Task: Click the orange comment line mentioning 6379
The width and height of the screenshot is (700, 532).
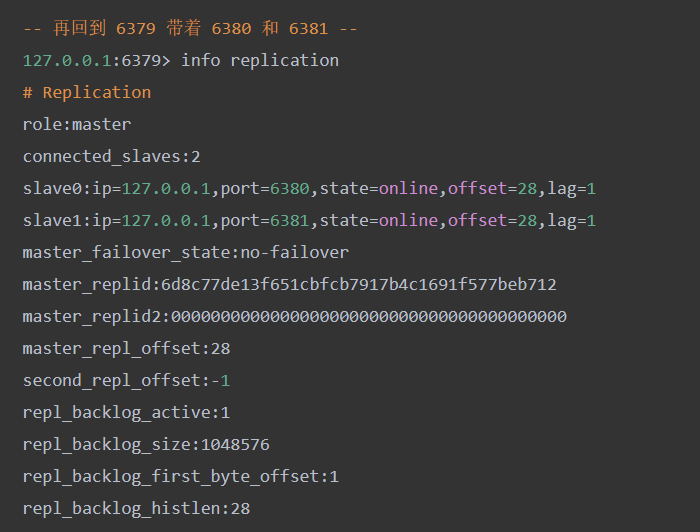Action: tap(190, 29)
